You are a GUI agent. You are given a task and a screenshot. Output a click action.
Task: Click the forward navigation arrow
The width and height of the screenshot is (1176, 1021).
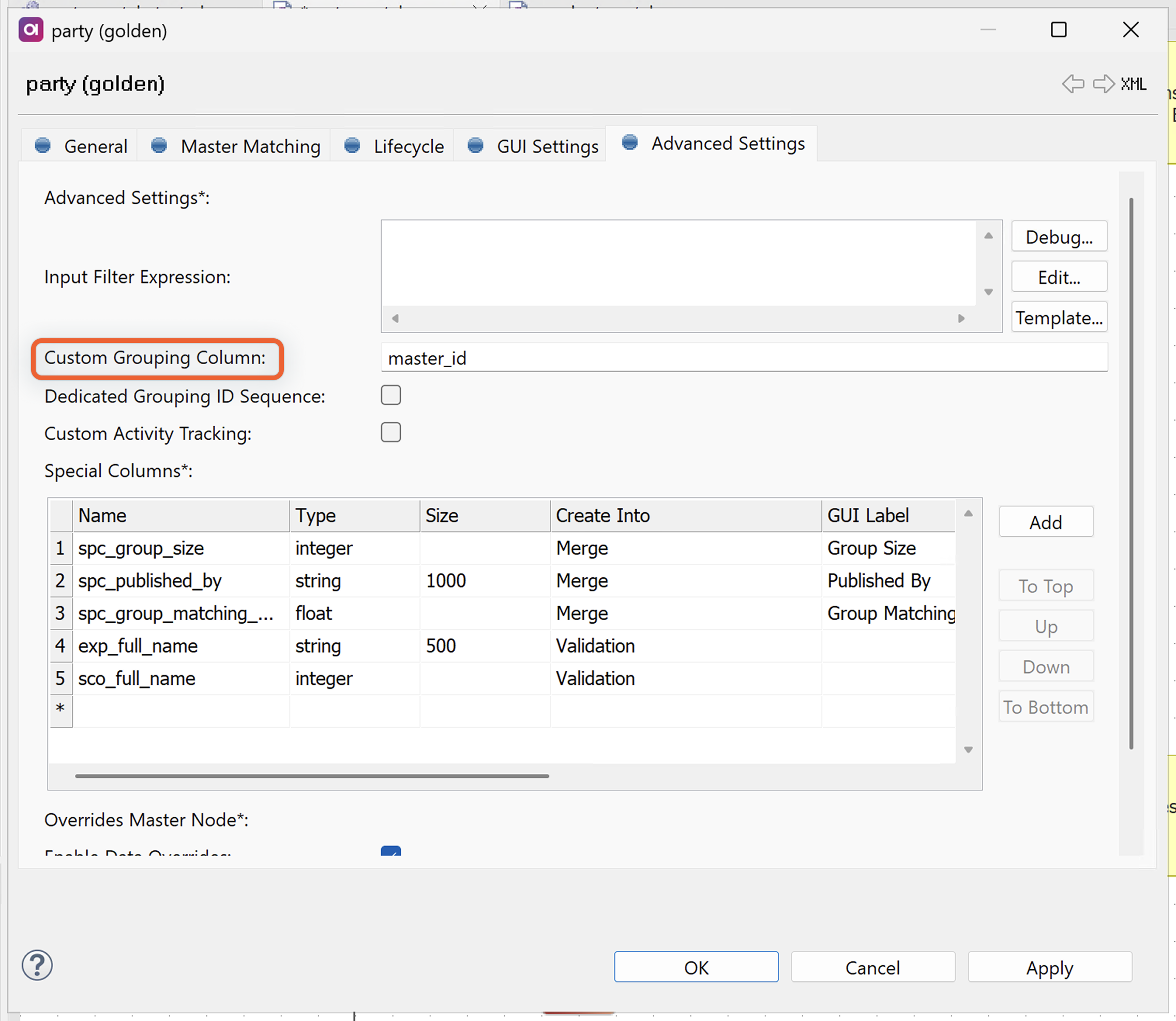1103,84
